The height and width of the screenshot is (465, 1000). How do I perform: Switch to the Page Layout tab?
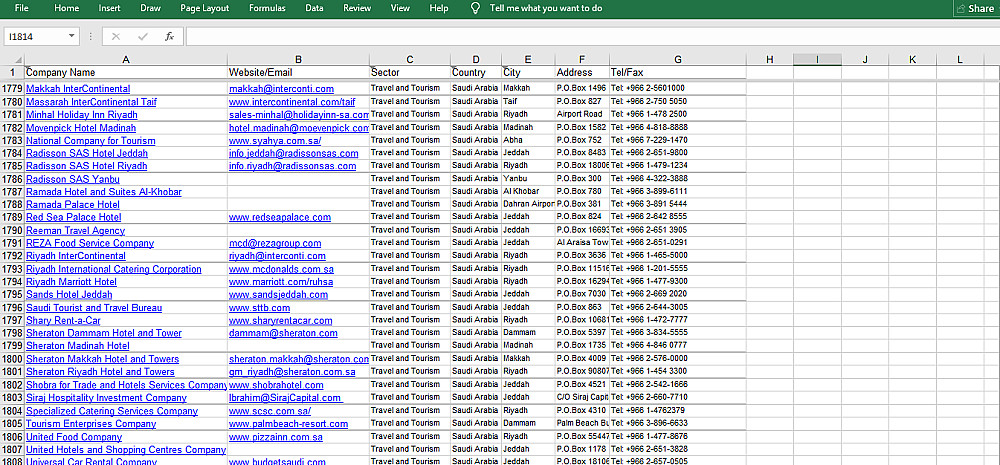pyautogui.click(x=204, y=8)
